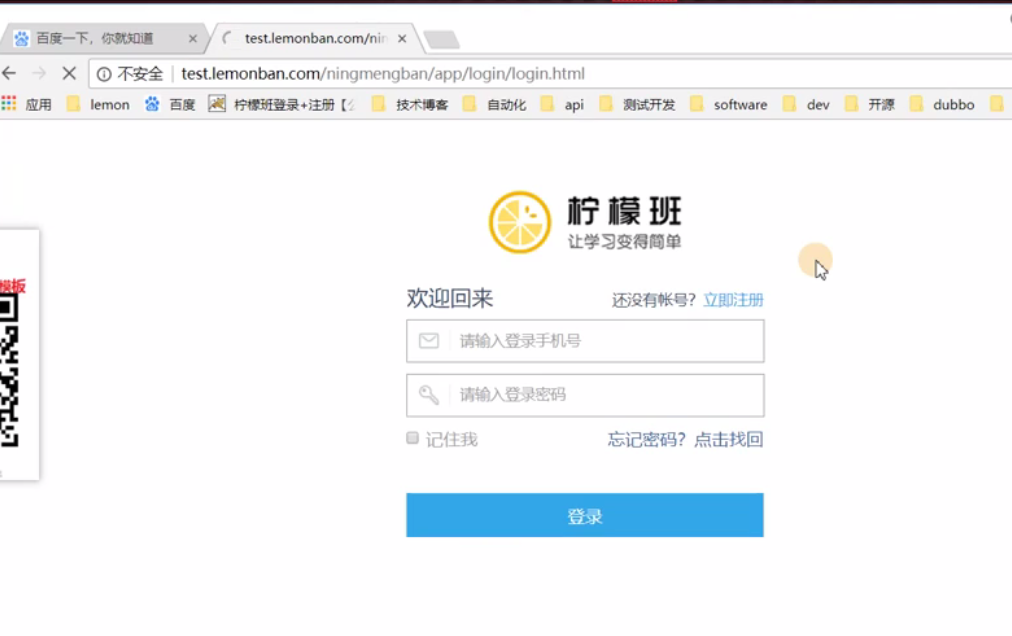Open the 百度 bookmark

pos(170,104)
